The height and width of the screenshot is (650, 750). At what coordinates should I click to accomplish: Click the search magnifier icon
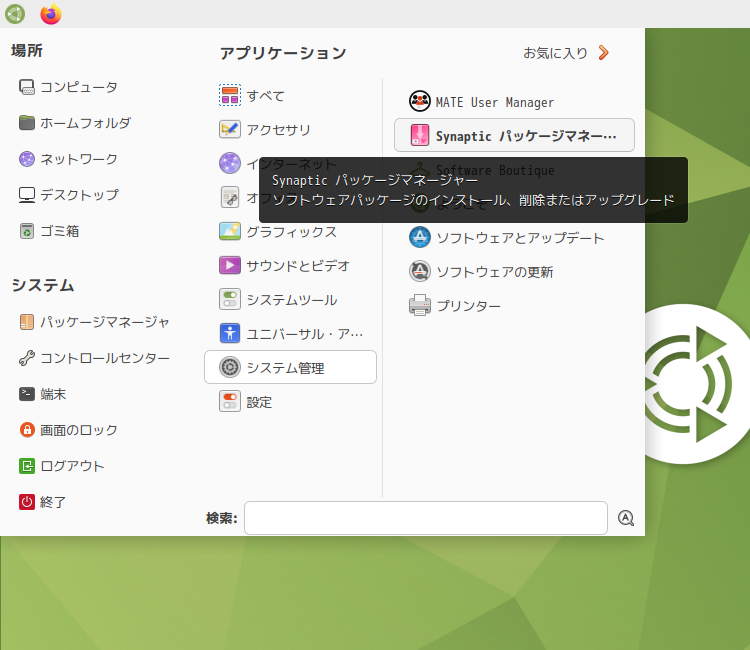coord(626,518)
